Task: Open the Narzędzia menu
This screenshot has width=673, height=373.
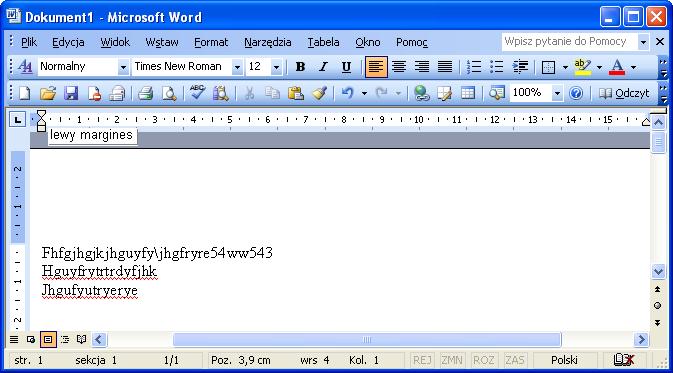Action: [268, 42]
